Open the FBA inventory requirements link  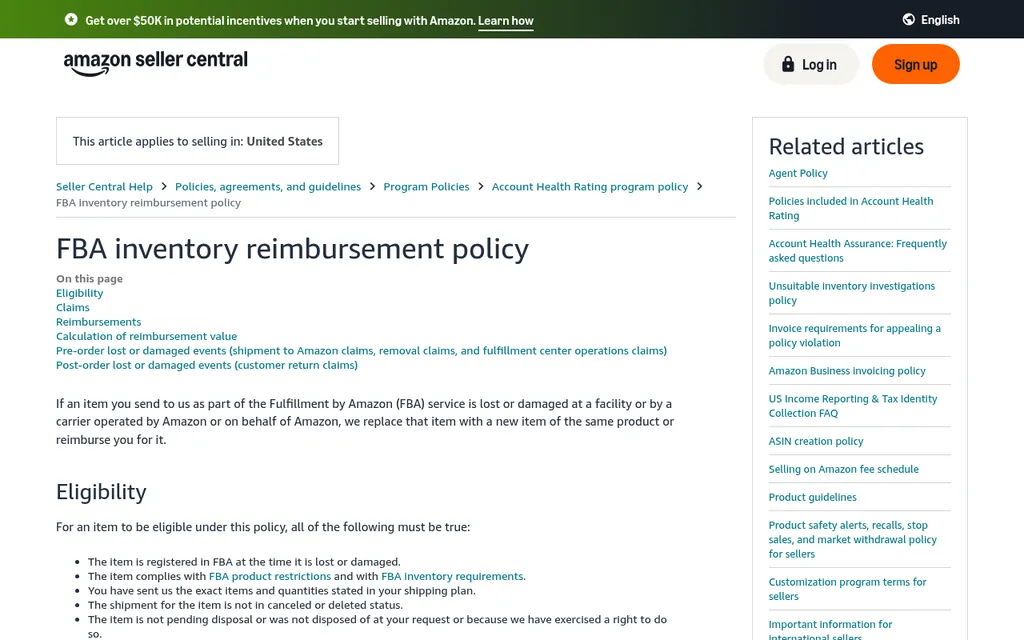coord(452,576)
